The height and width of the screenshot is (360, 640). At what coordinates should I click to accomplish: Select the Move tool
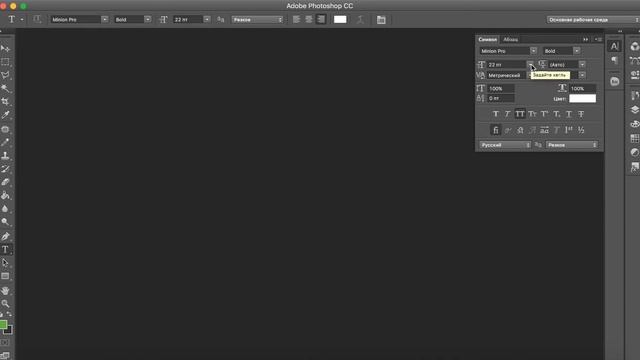(x=5, y=49)
